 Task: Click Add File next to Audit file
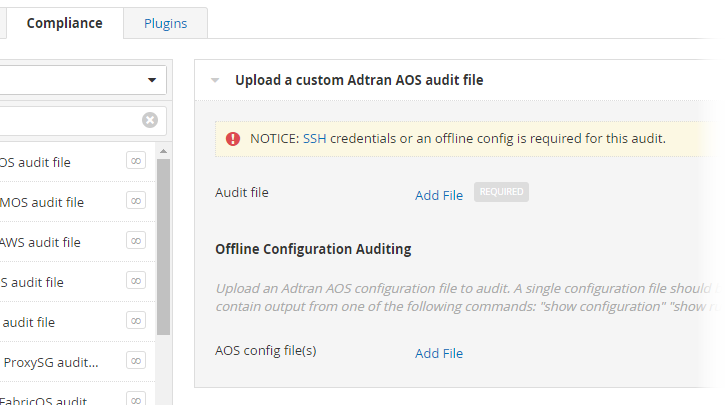tap(439, 195)
